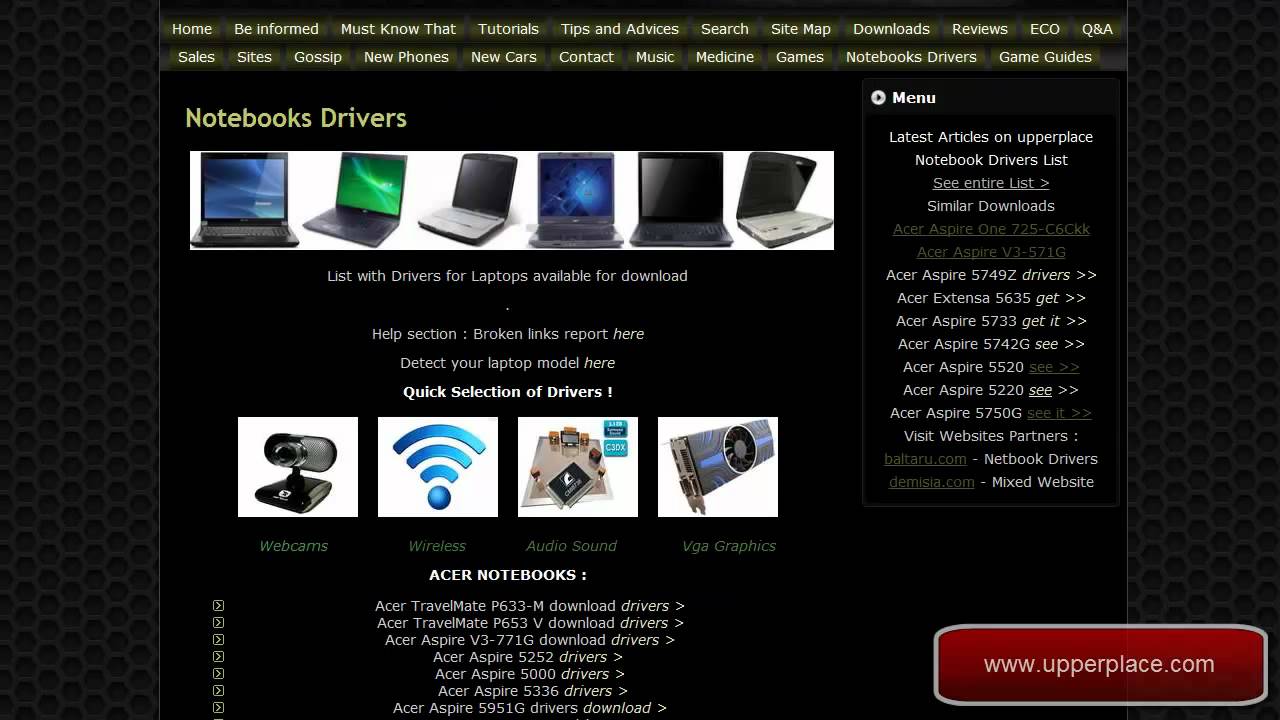Image resolution: width=1280 pixels, height=720 pixels.
Task: Open the Sales menu item
Action: pos(196,57)
